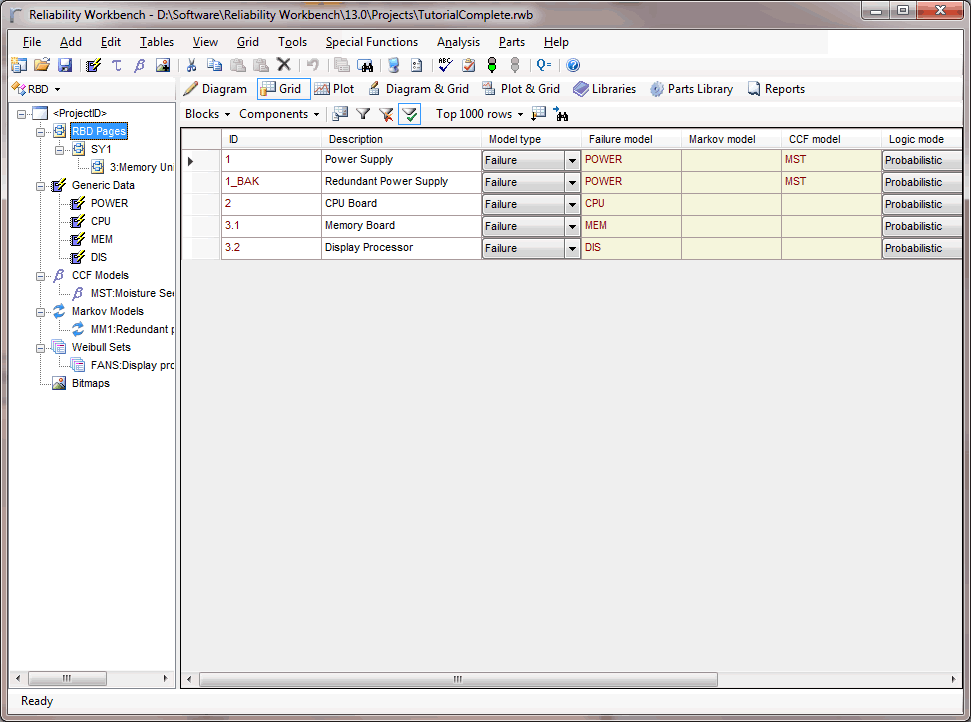This screenshot has width=971, height=722.
Task: Click the blue Help question mark icon
Action: (x=573, y=65)
